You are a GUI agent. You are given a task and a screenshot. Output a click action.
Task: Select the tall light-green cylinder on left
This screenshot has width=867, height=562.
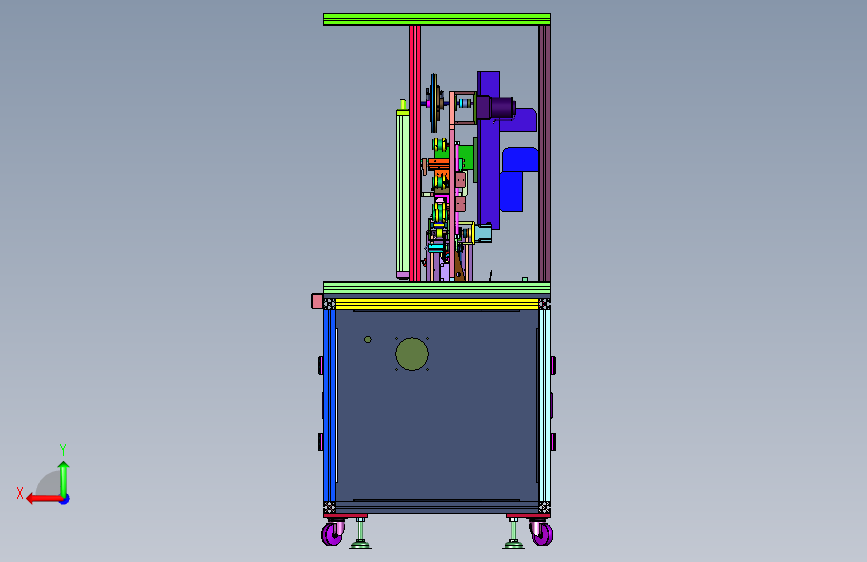pos(403,193)
